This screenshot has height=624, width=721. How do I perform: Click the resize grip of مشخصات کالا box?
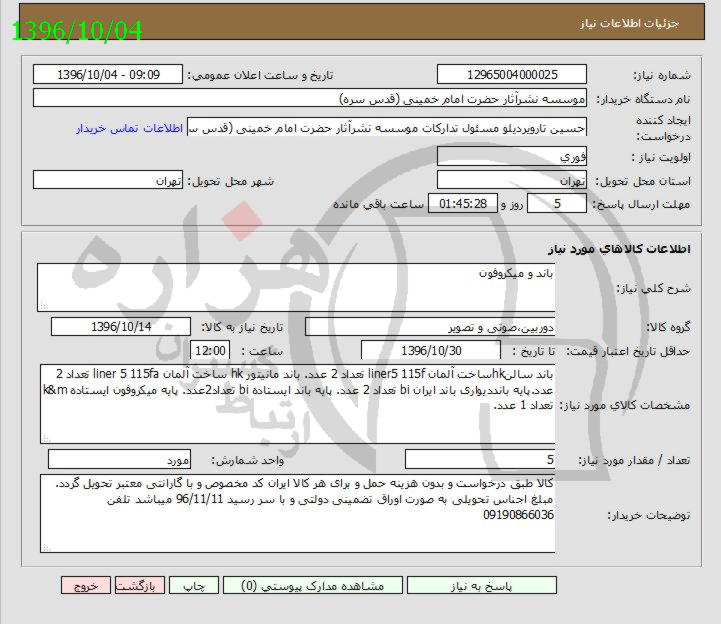coord(46,438)
